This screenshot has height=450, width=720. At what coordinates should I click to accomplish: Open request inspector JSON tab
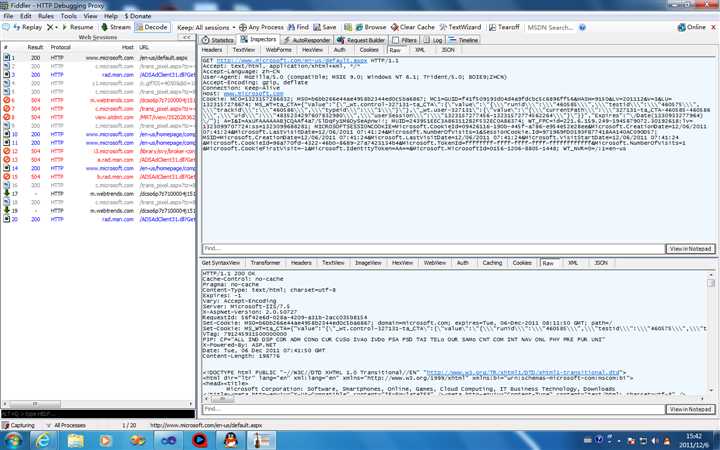point(448,50)
